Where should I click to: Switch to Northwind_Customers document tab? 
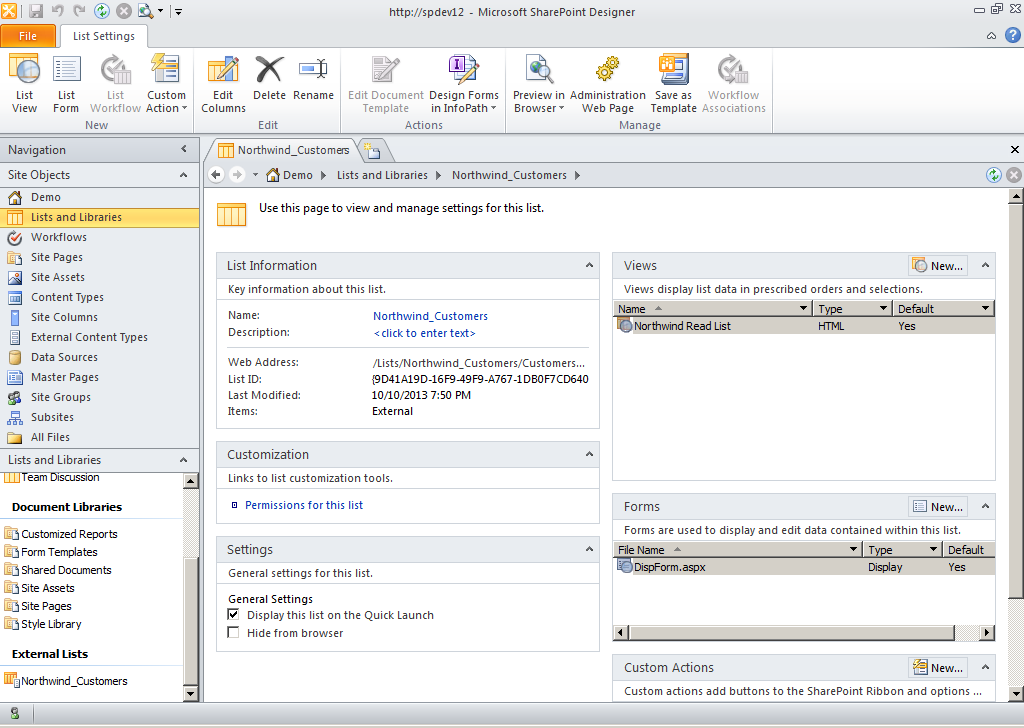point(284,150)
